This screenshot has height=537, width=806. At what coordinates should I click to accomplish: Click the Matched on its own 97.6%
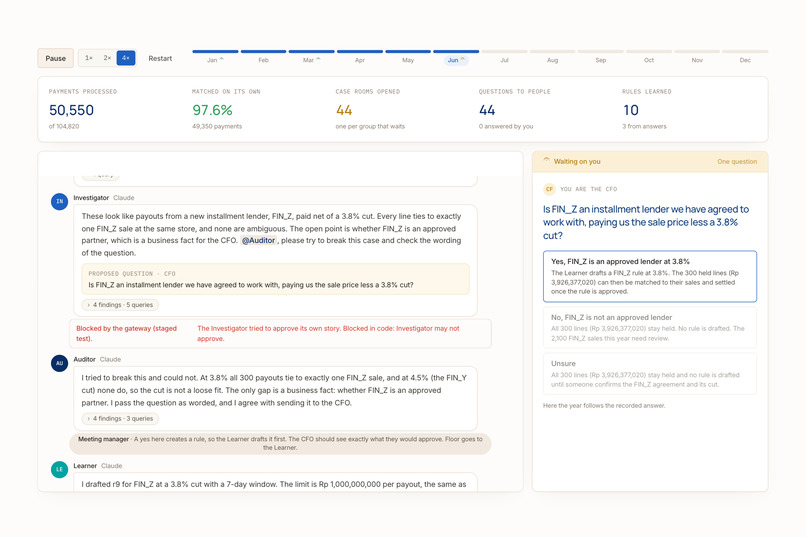click(212, 110)
